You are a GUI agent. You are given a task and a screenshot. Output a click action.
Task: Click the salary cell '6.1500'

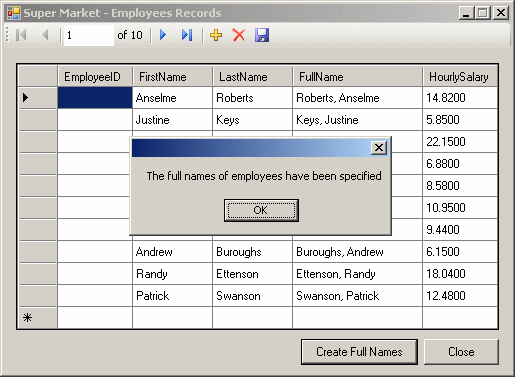click(460, 252)
